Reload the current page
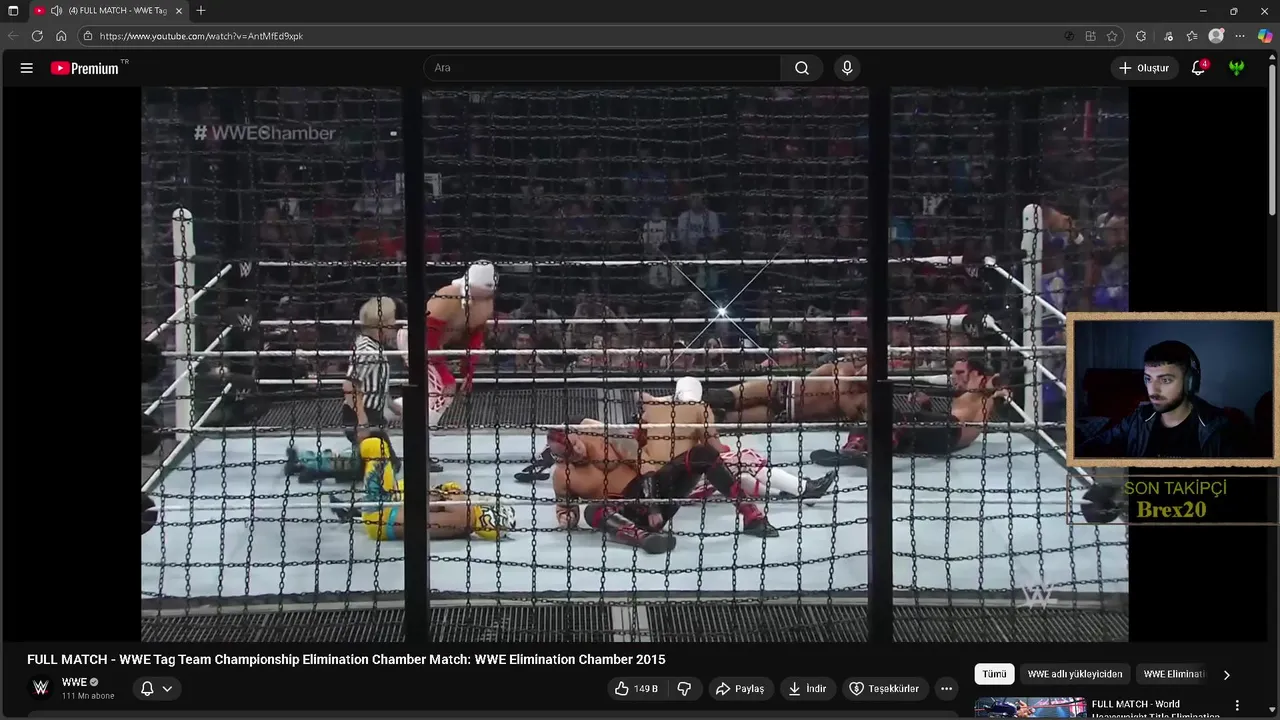Screen dimensions: 1280x720 pyautogui.click(x=37, y=36)
